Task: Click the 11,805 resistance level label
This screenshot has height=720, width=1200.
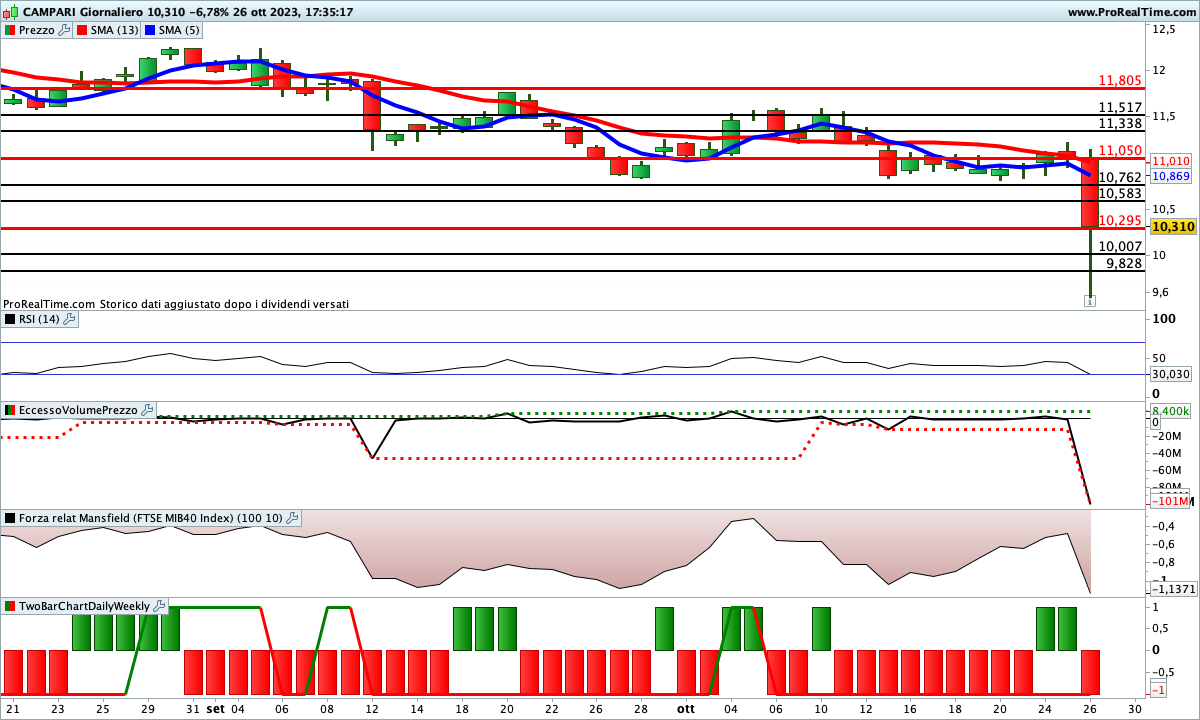Action: 1120,81
